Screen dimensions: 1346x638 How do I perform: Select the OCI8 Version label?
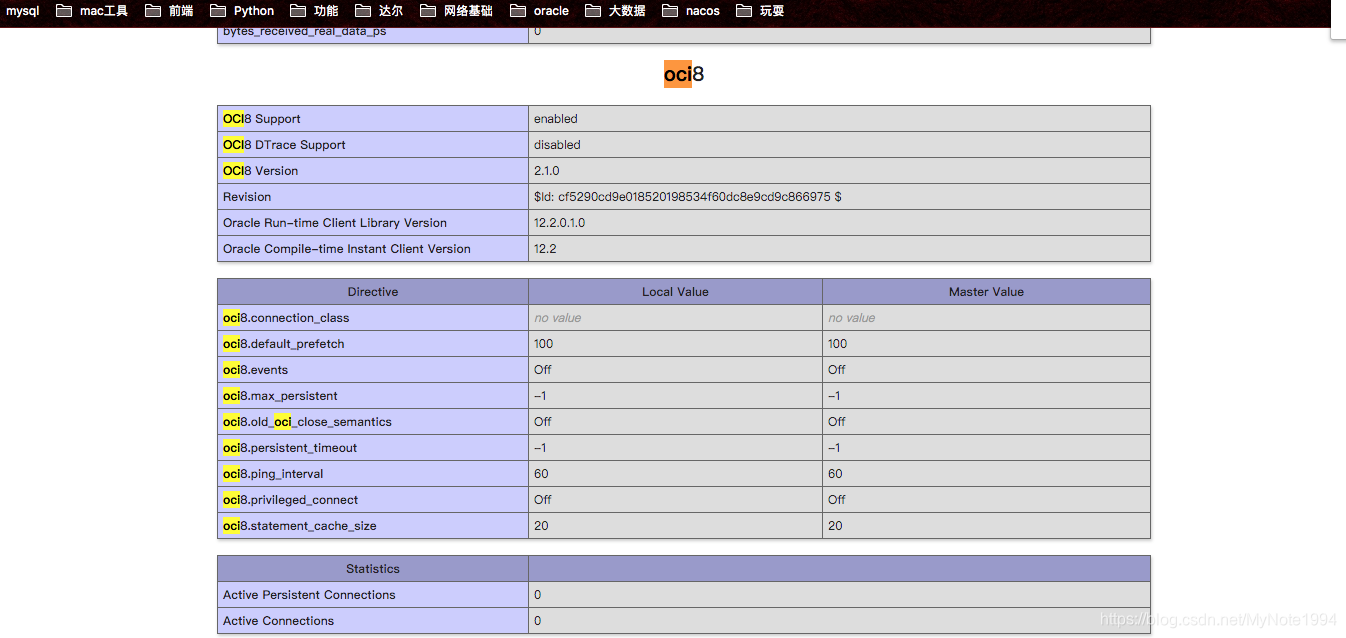[261, 171]
